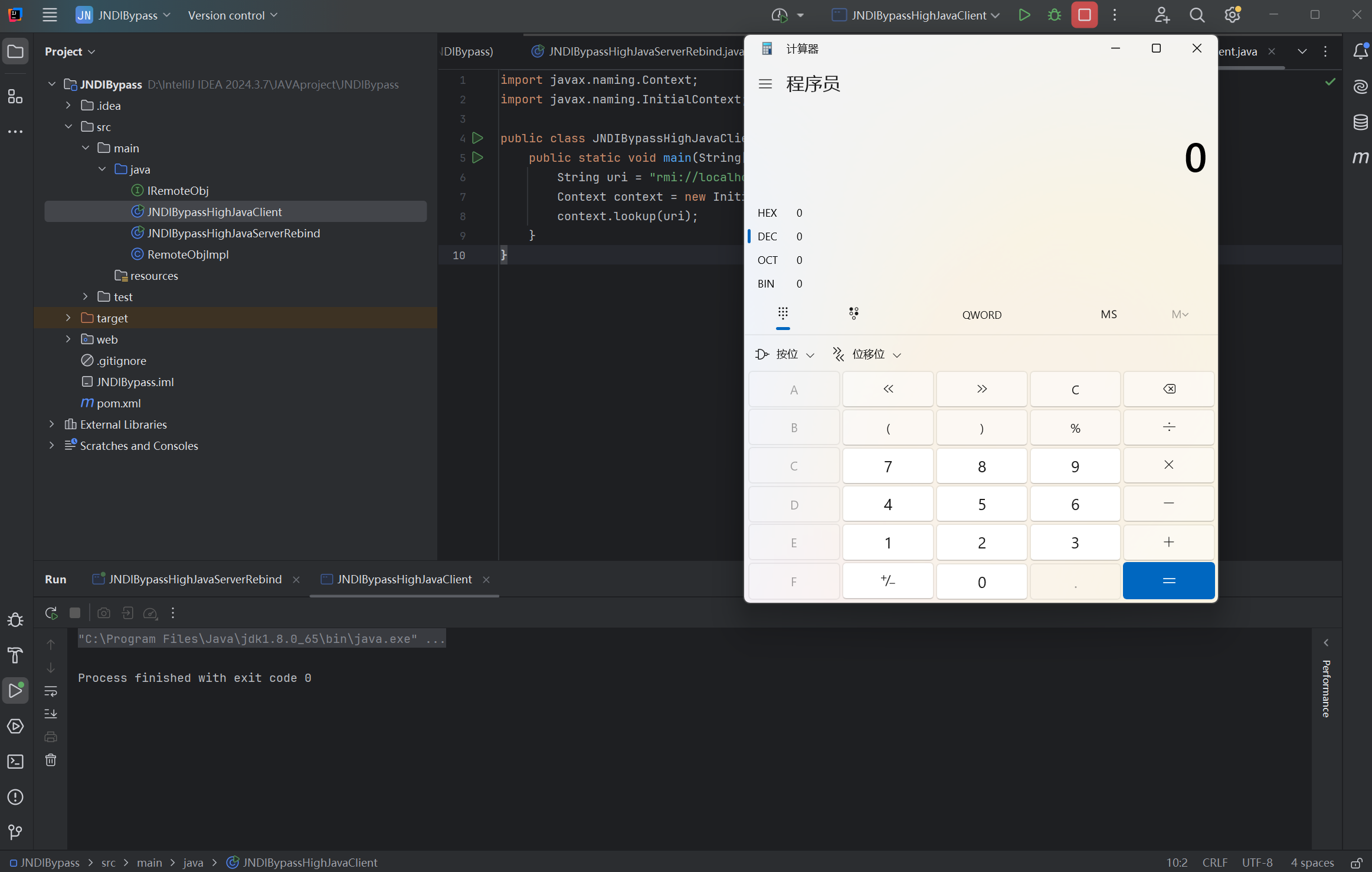Rerun JNDIBypassHighJavaClient in Run panel
This screenshot has width=1372, height=872.
51,613
